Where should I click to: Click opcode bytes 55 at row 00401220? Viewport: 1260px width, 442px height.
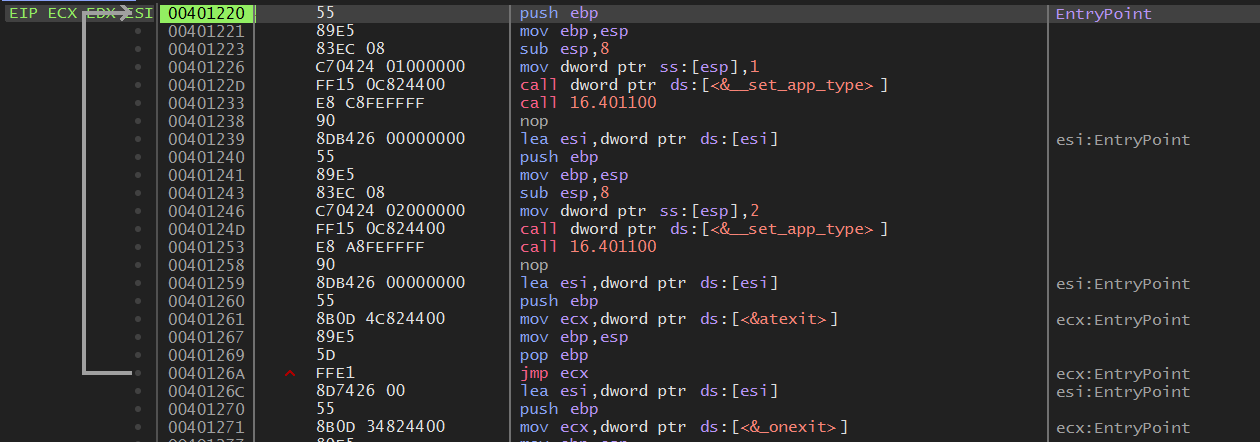[325, 13]
